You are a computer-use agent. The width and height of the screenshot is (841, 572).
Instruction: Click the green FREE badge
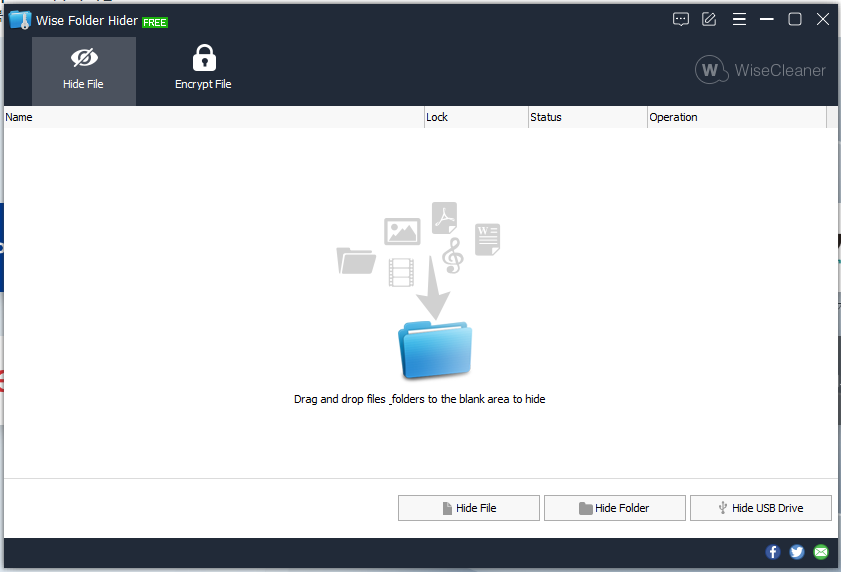click(x=155, y=23)
